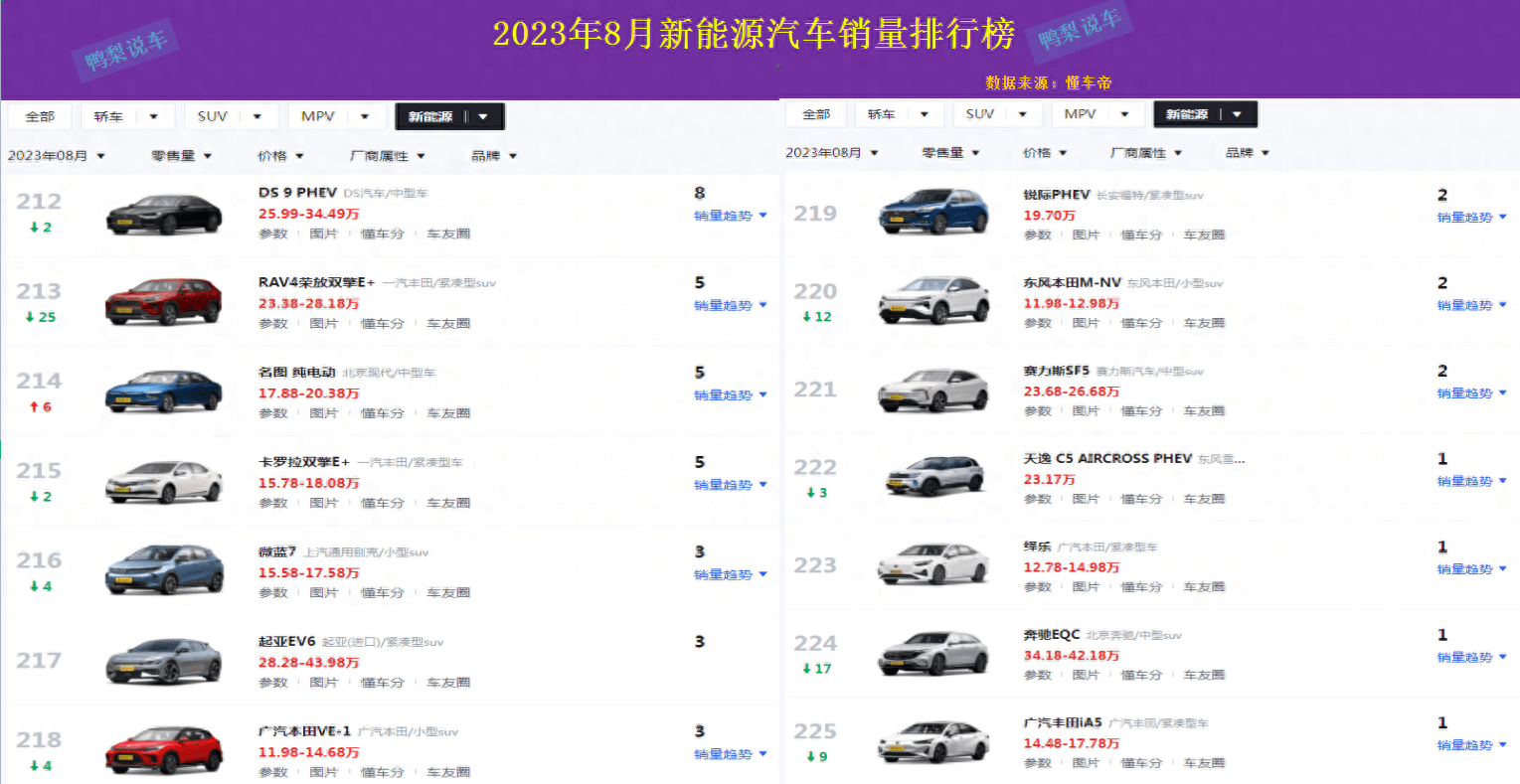View 图片 for 名图 纯电动
The height and width of the screenshot is (784, 1520).
323,413
